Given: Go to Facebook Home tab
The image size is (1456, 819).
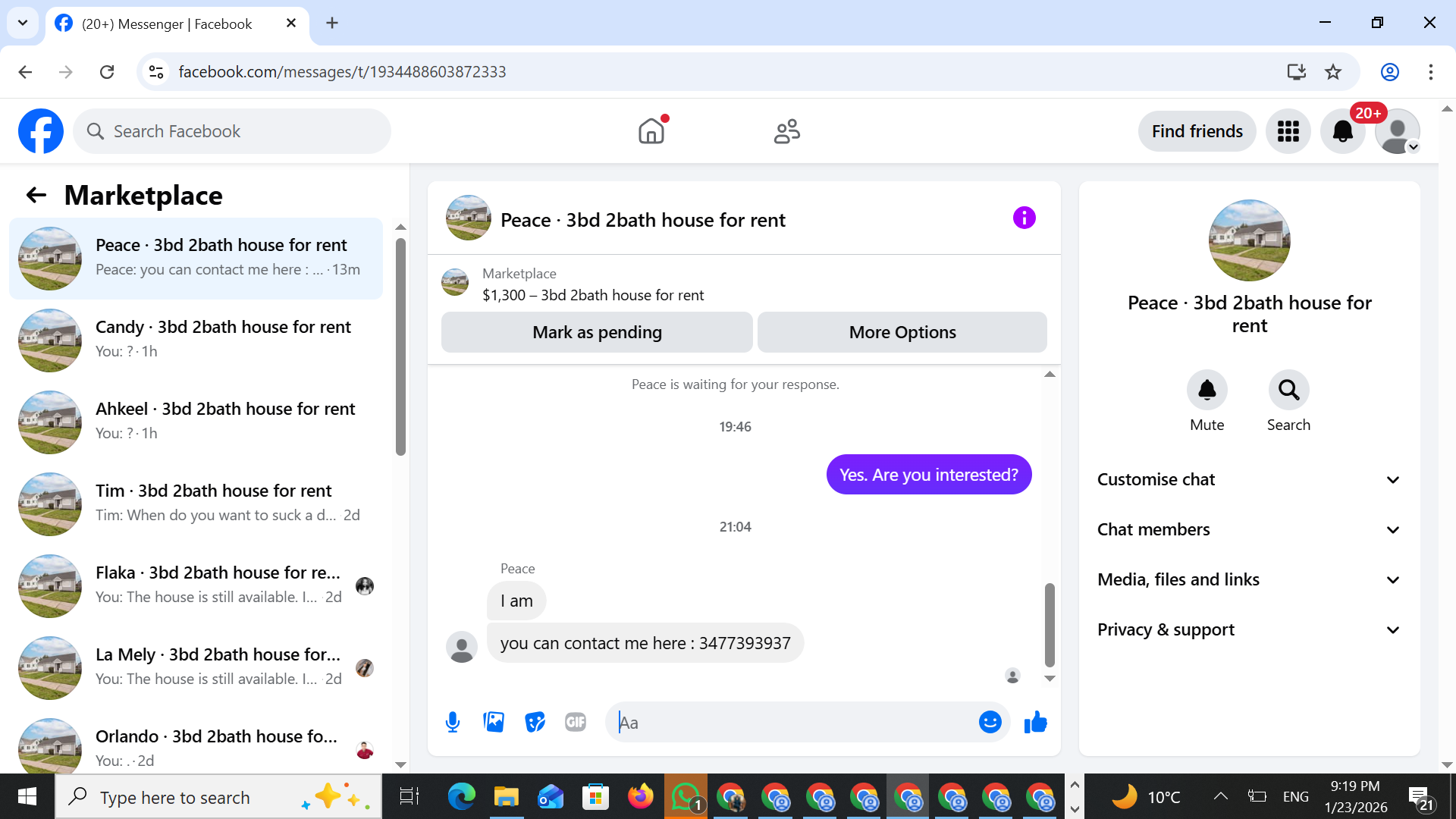Looking at the screenshot, I should [651, 131].
